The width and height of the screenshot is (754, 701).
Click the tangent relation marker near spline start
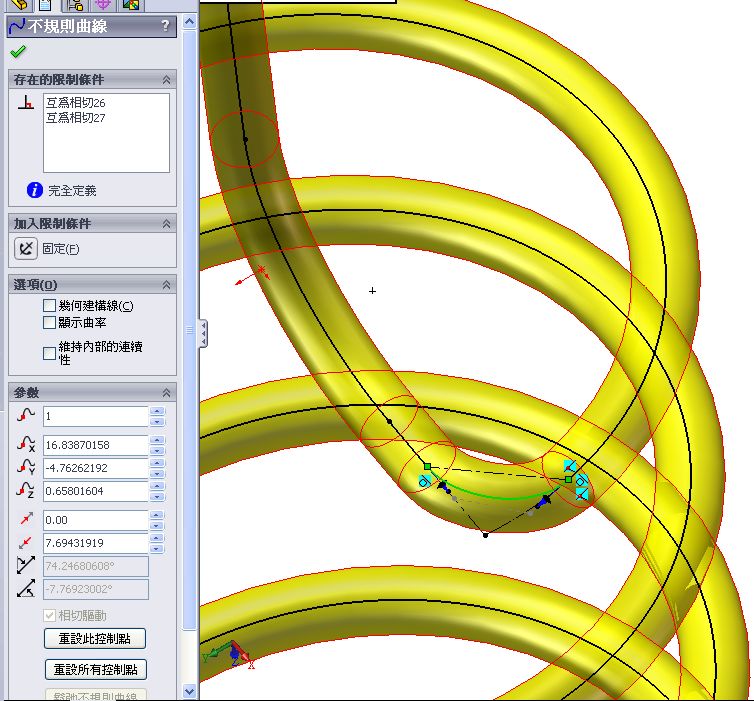424,482
